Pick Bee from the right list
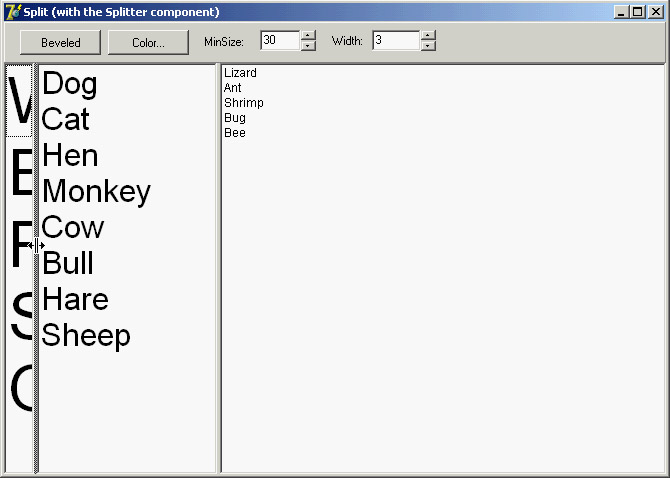Image resolution: width=670 pixels, height=478 pixels. 235,133
